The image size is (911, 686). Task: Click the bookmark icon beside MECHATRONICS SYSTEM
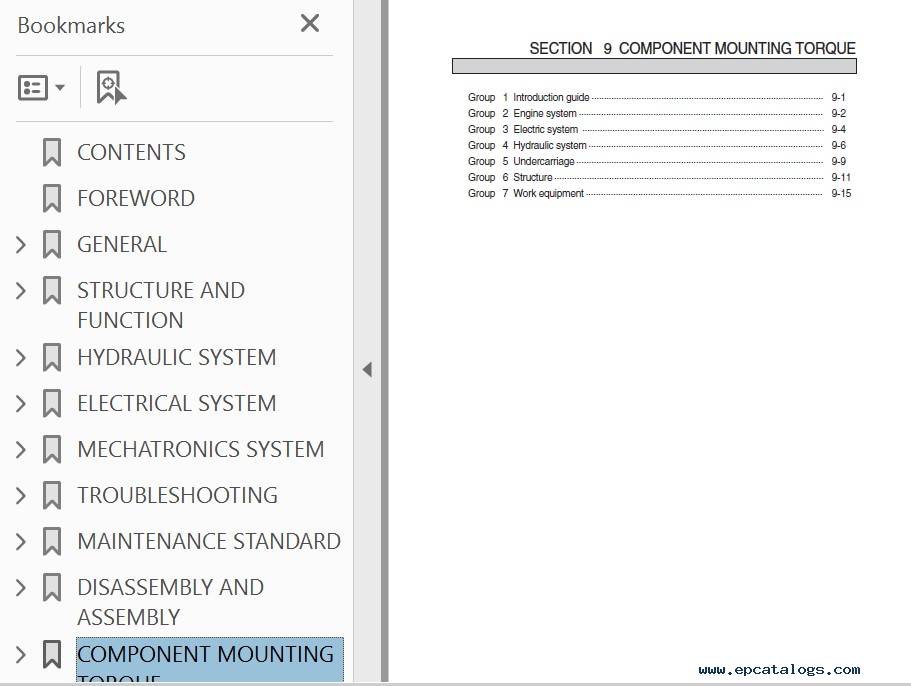pyautogui.click(x=52, y=449)
